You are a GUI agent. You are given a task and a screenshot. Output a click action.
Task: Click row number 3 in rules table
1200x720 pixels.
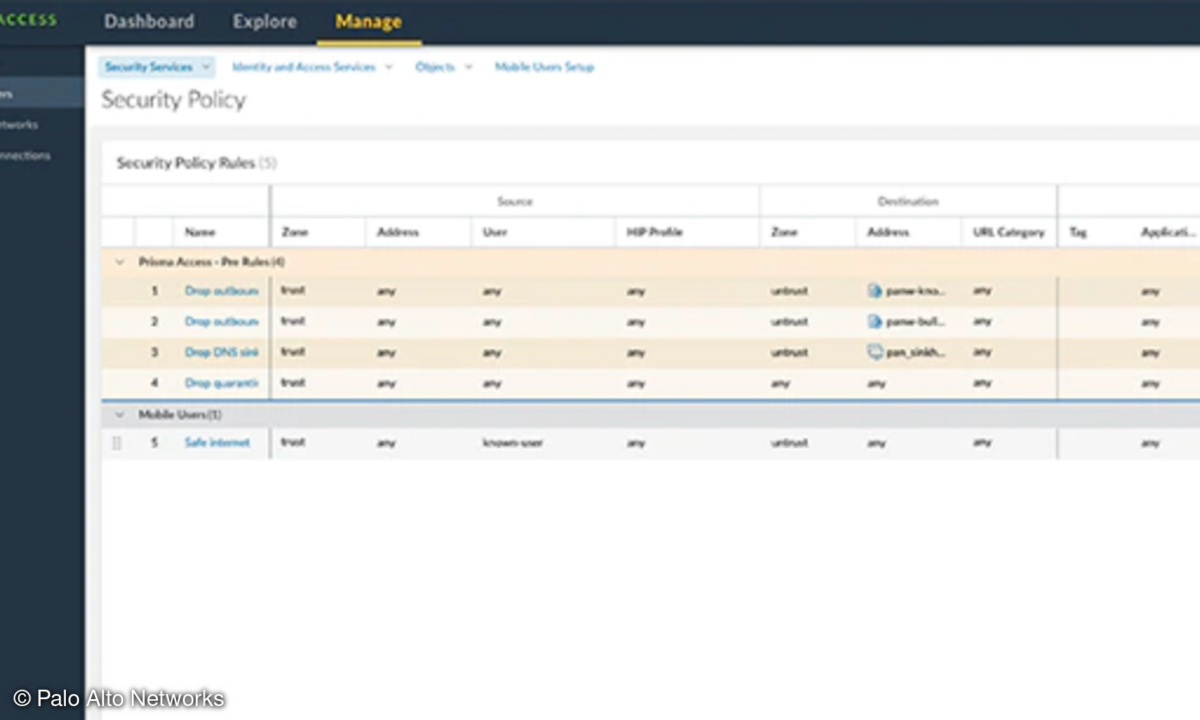(x=155, y=352)
